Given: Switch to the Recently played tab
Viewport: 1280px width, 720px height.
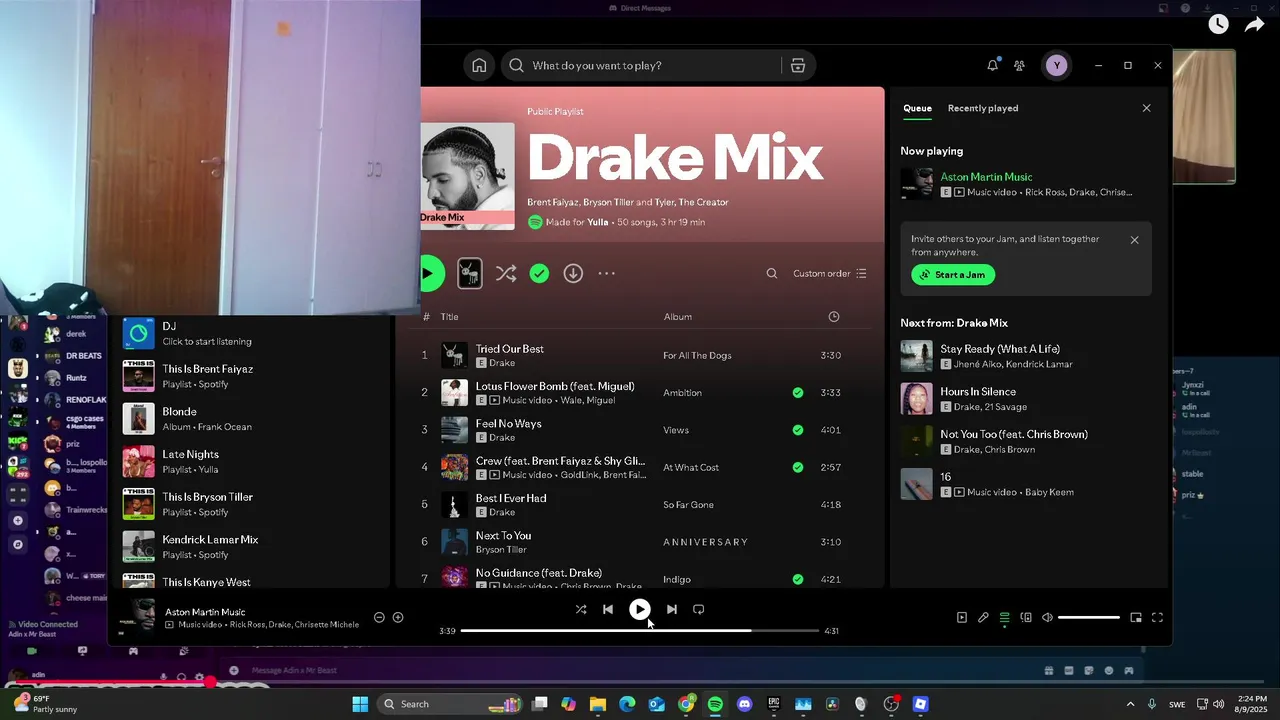Looking at the screenshot, I should pyautogui.click(x=983, y=108).
